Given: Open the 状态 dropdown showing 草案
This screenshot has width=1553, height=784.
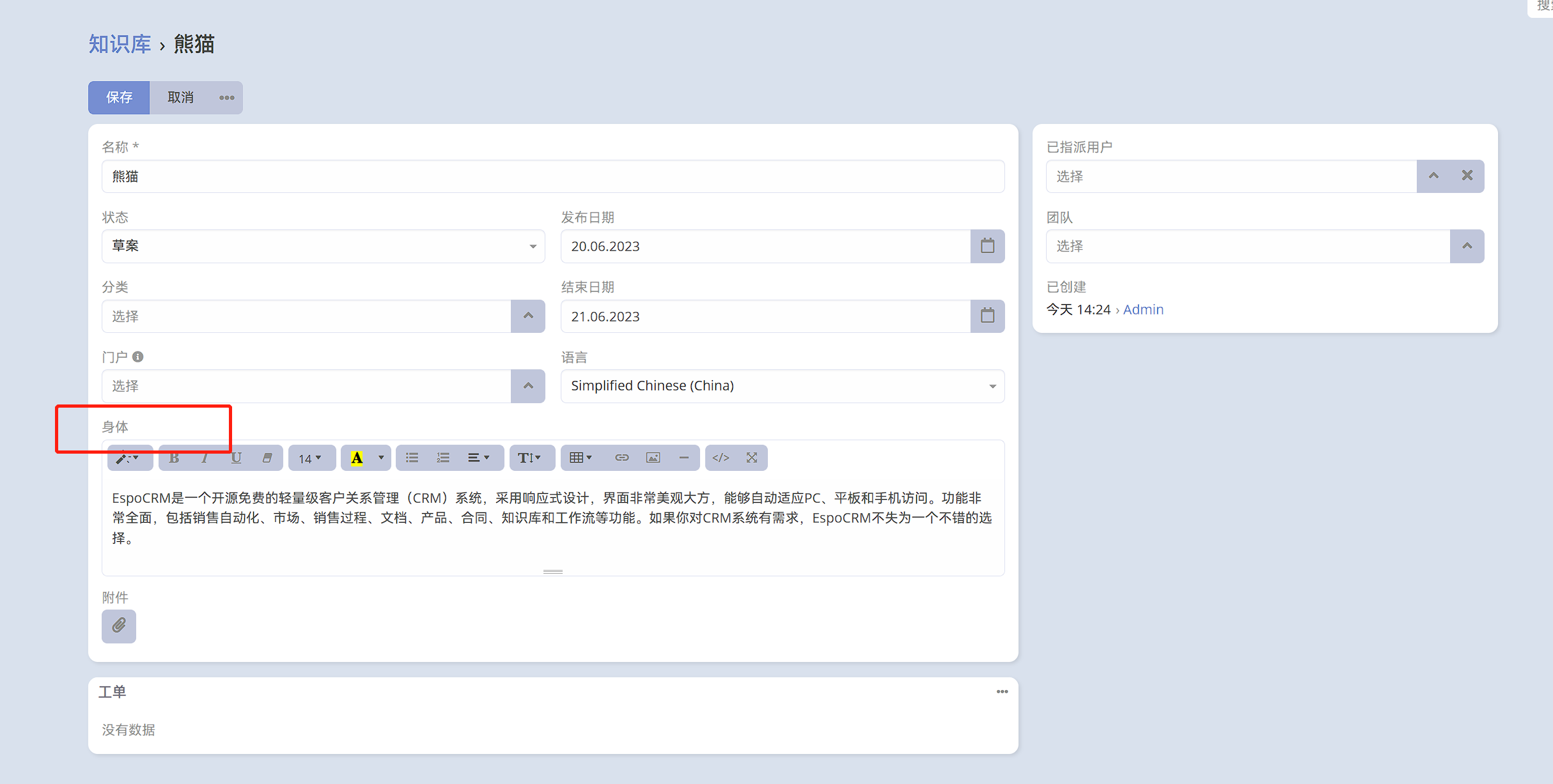Looking at the screenshot, I should 324,246.
